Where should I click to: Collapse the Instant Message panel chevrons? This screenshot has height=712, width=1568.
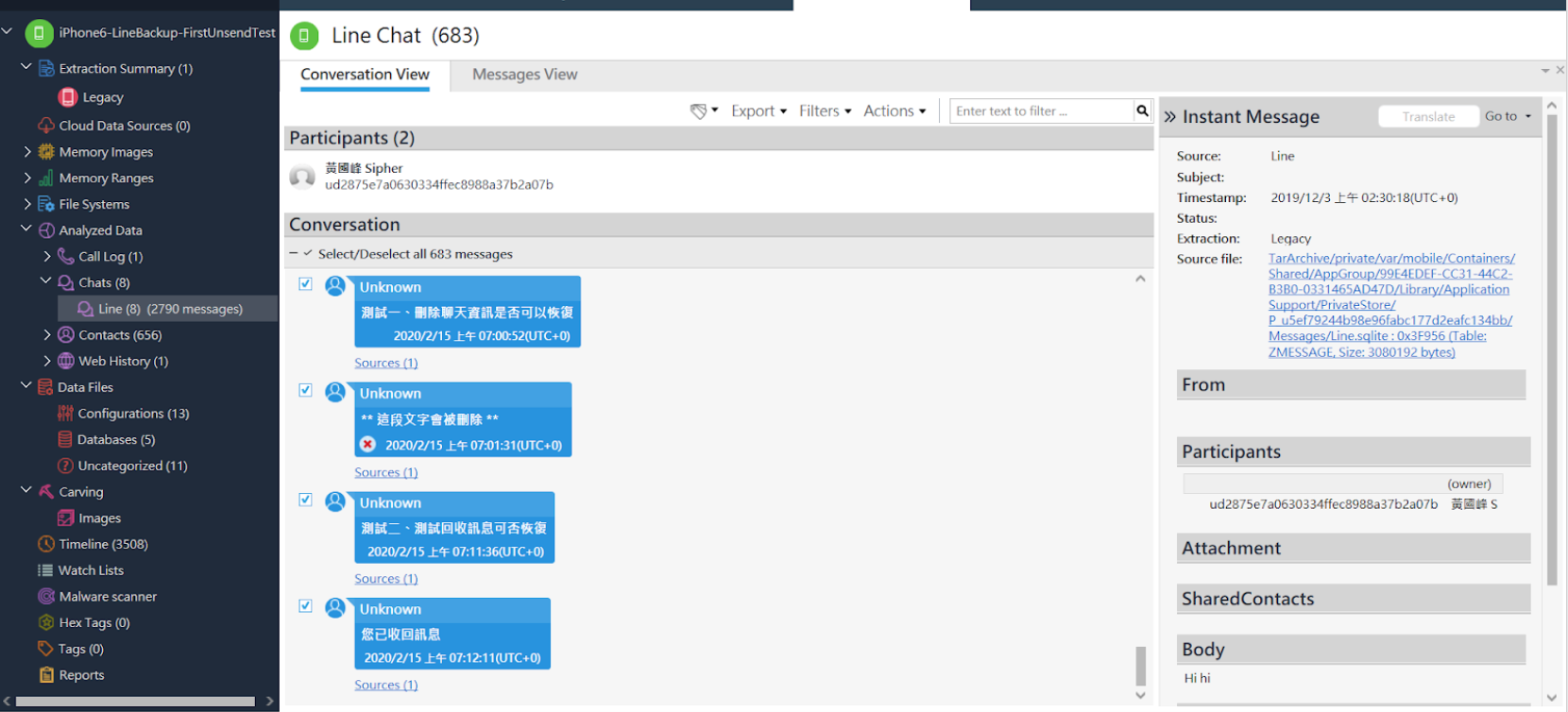pyautogui.click(x=1170, y=117)
